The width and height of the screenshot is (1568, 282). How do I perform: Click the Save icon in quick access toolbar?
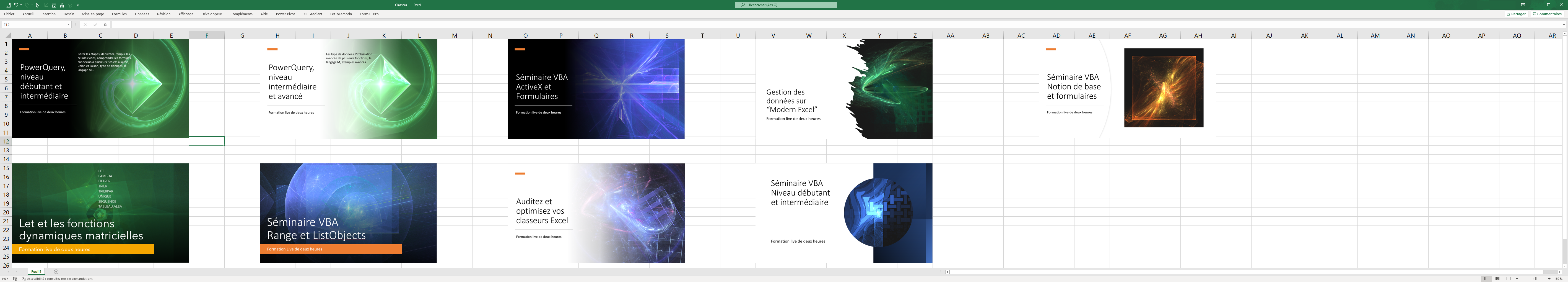(8, 5)
